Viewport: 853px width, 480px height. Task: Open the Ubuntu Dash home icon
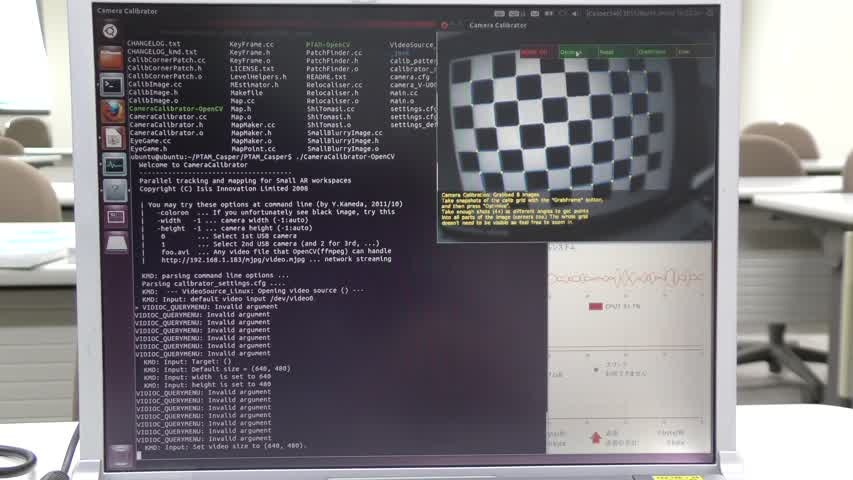coord(110,31)
